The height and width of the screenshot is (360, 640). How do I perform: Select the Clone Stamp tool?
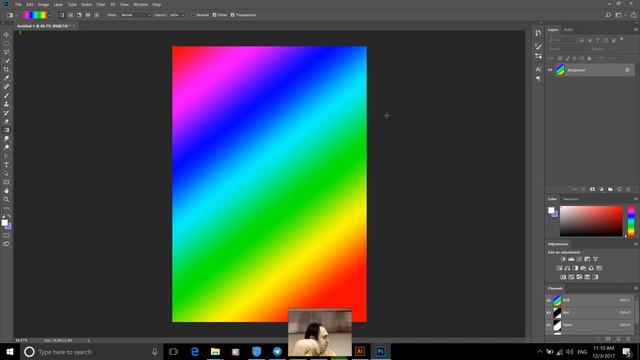click(6, 104)
